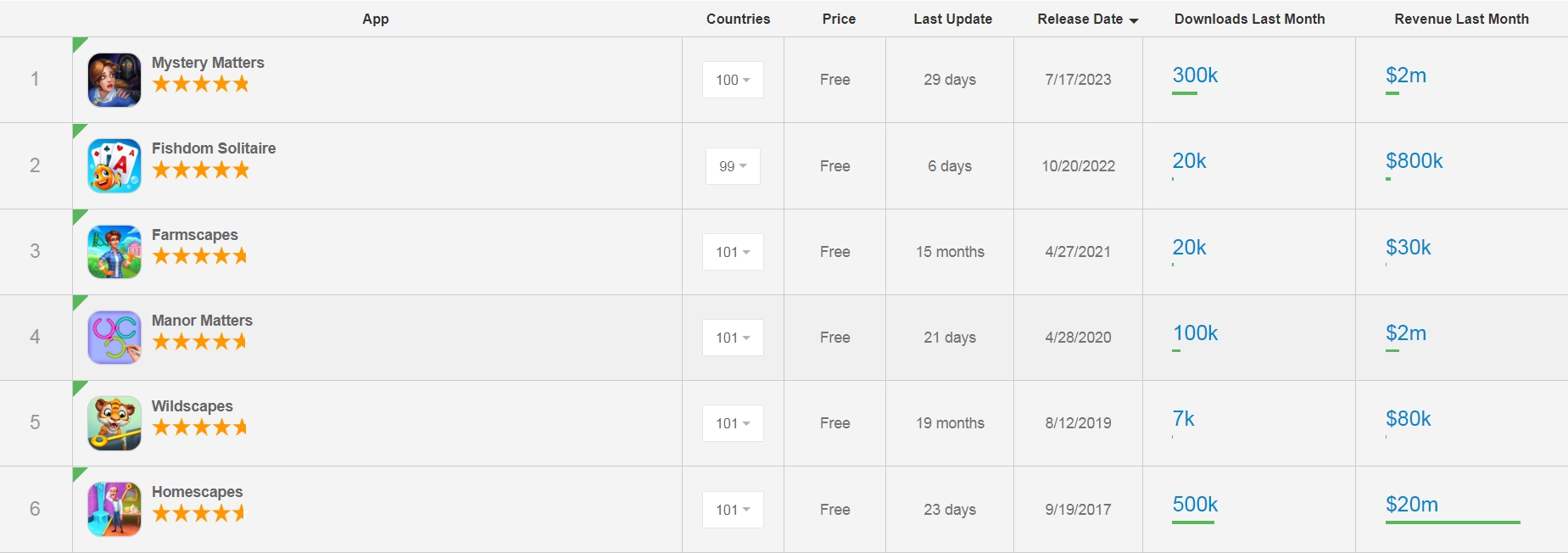Select the Farmscapes app icon

click(x=114, y=252)
